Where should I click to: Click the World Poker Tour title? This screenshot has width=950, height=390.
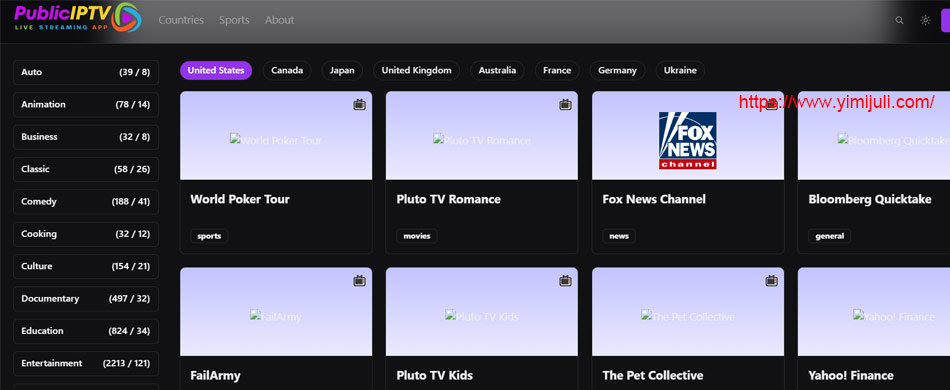240,199
